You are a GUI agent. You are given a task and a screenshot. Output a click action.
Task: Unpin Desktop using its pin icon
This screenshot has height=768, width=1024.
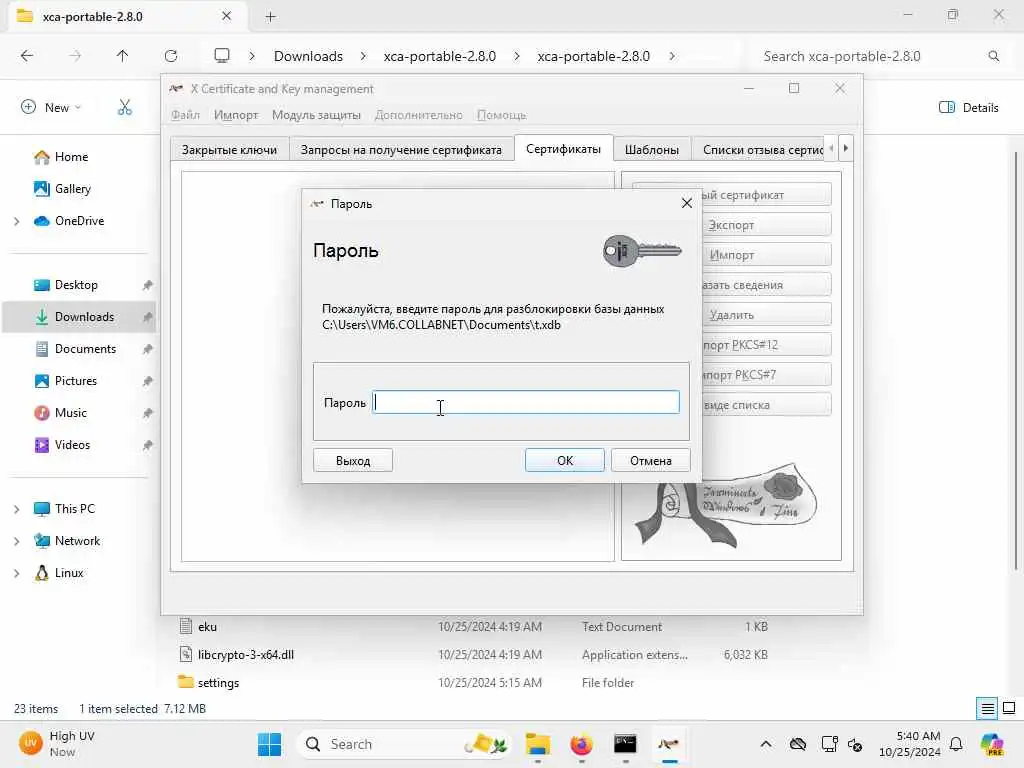pos(148,285)
